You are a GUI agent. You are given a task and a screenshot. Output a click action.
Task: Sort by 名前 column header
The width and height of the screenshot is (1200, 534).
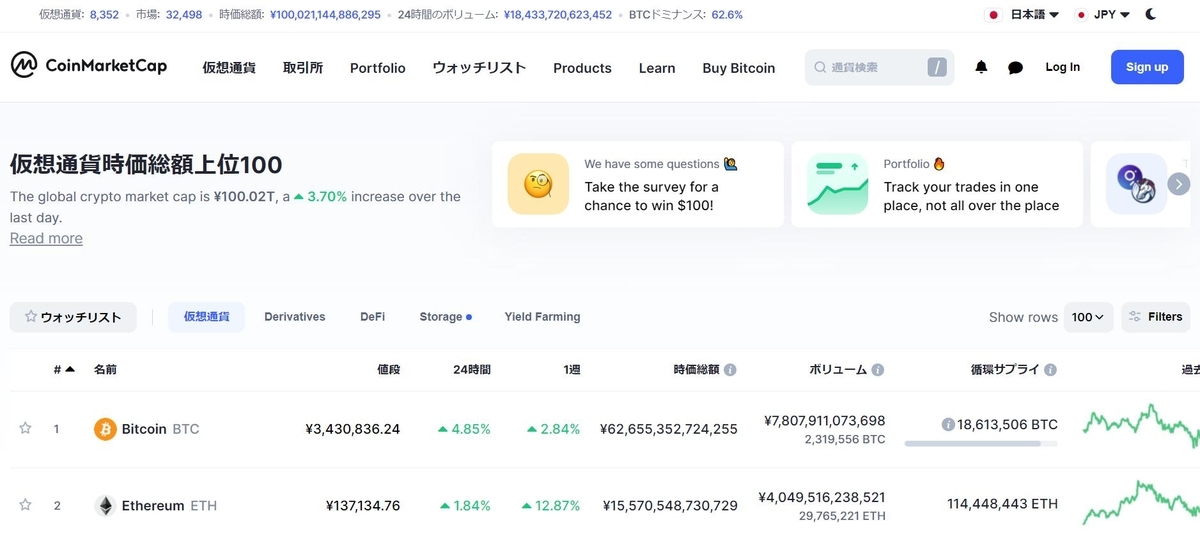click(105, 370)
